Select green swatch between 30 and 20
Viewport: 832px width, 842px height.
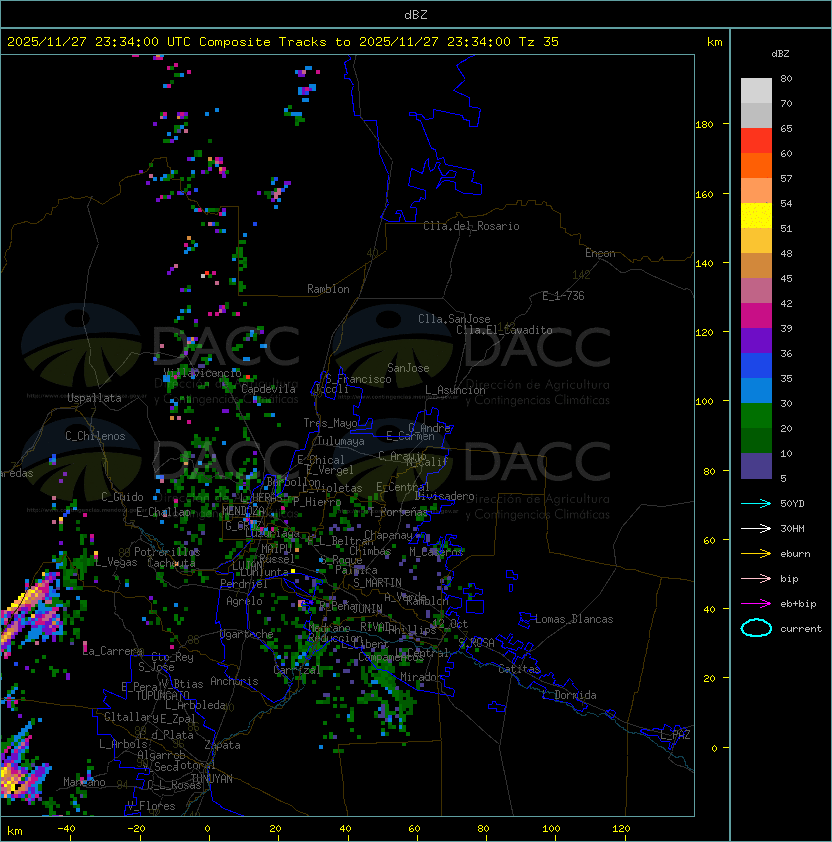pyautogui.click(x=756, y=415)
